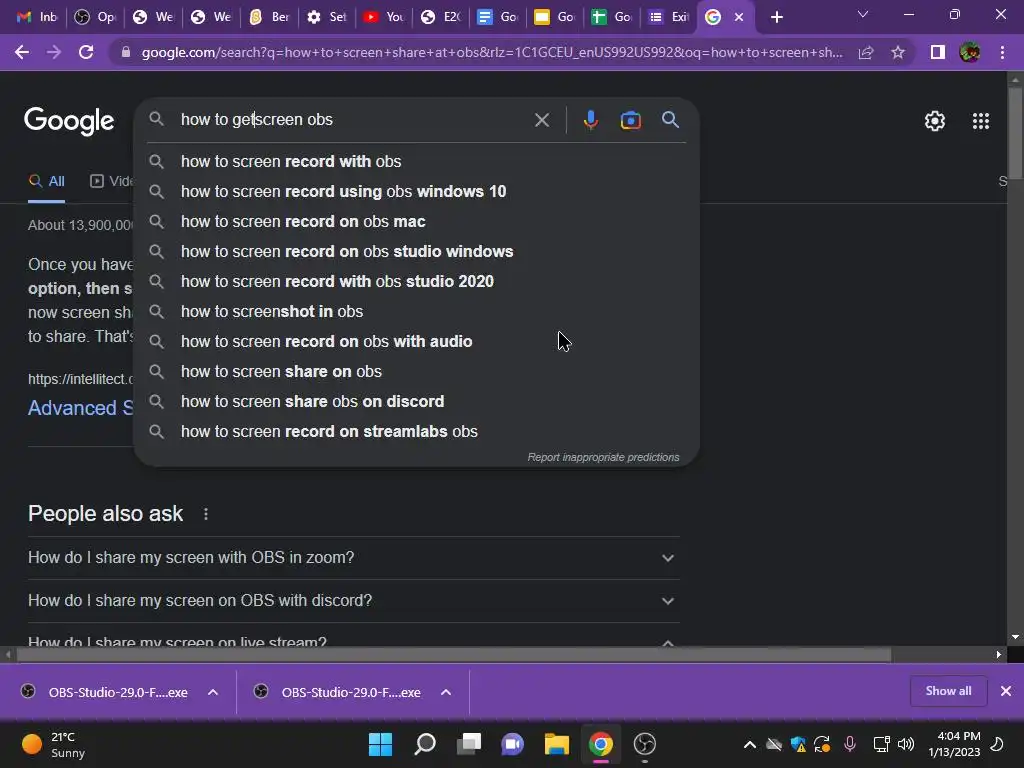Select the All search results tab
Viewport: 1024px width, 768px height.
(x=46, y=182)
